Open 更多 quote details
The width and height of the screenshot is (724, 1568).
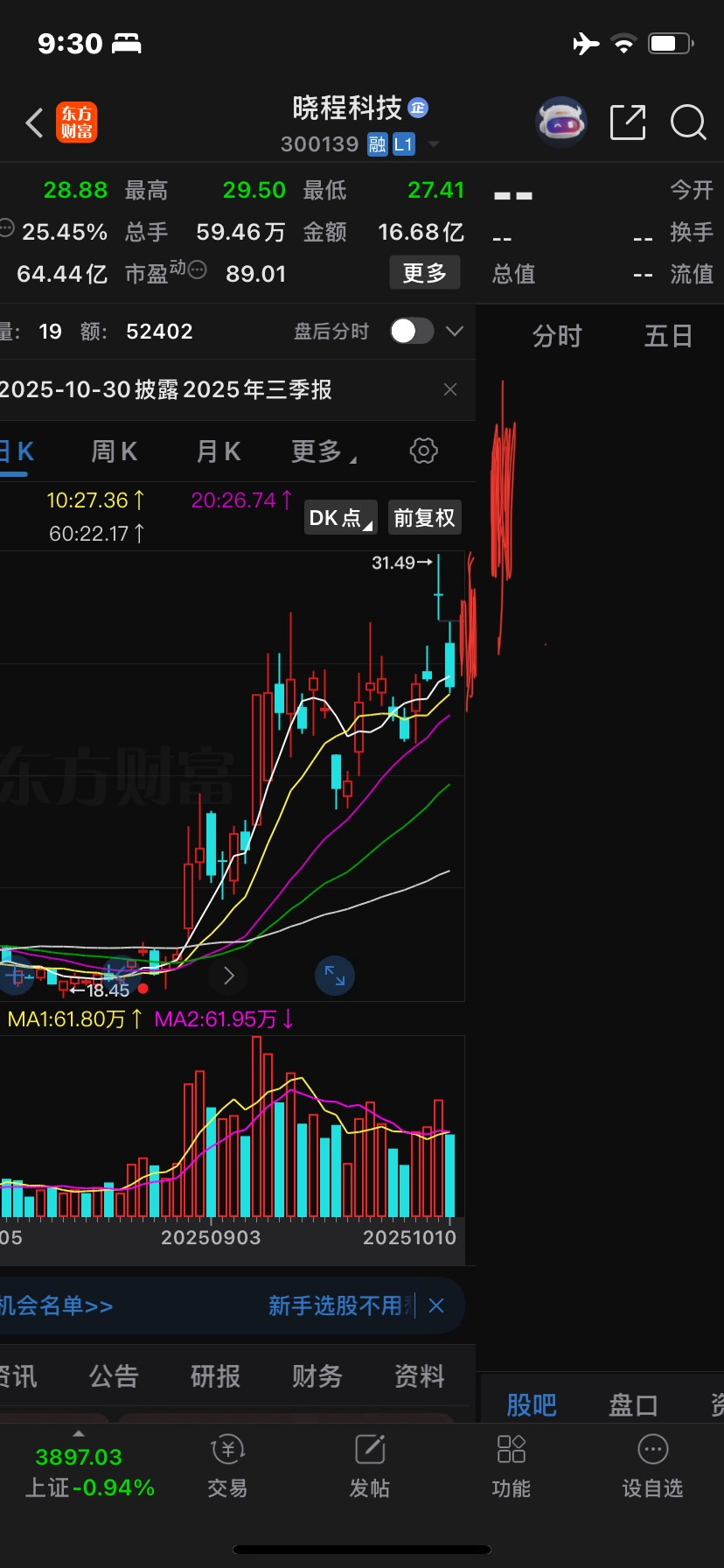pyautogui.click(x=425, y=273)
